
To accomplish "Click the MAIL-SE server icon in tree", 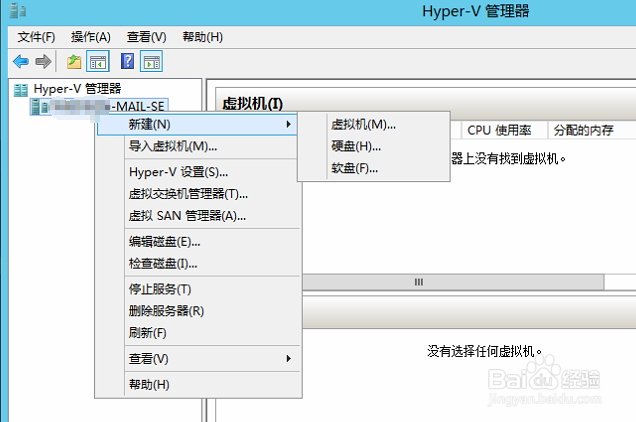I will point(39,107).
